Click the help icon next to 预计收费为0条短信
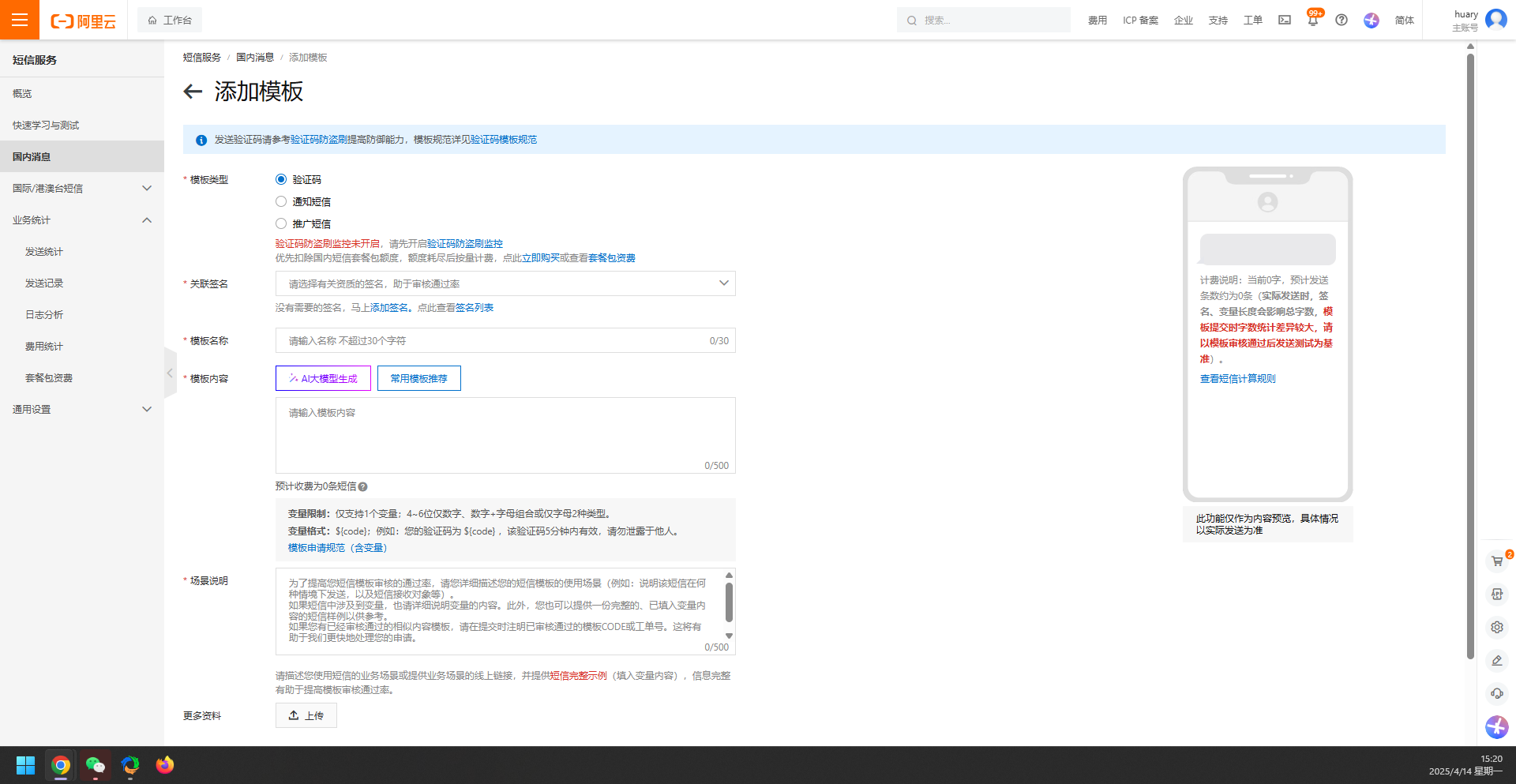1516x784 pixels. click(363, 487)
